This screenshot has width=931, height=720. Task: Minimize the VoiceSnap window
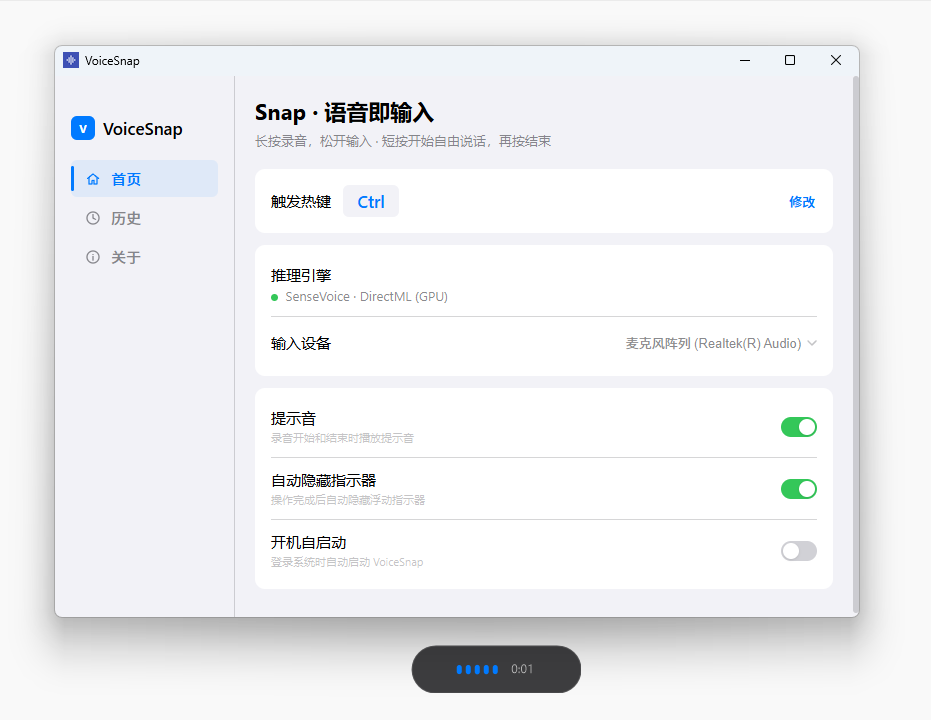(x=745, y=60)
